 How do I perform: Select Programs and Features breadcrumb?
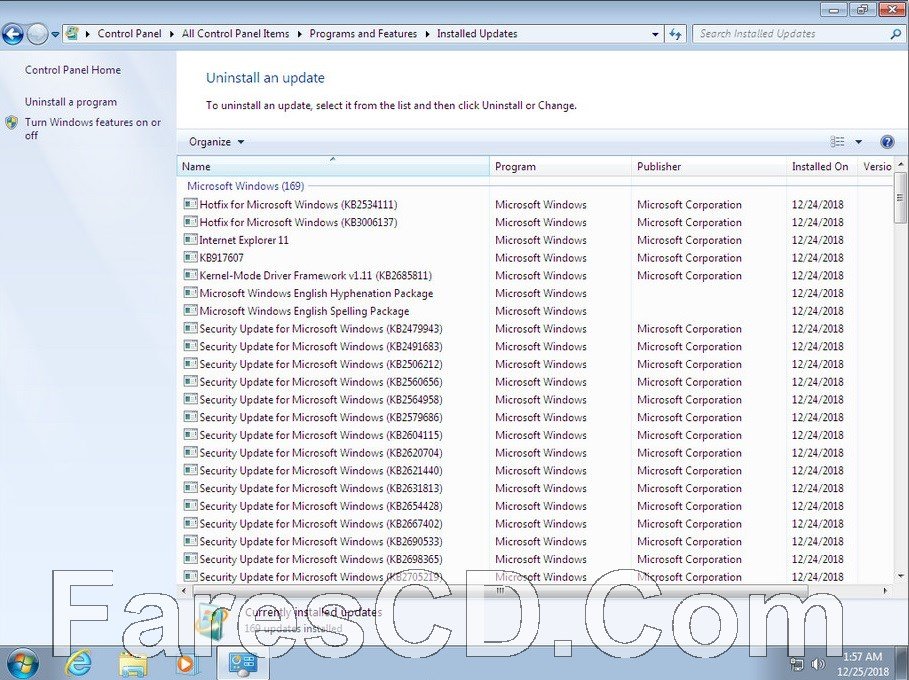click(363, 34)
